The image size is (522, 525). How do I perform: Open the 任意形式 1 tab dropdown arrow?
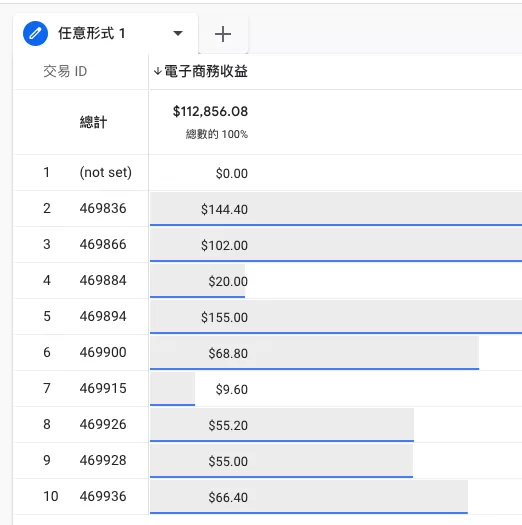pyautogui.click(x=178, y=33)
